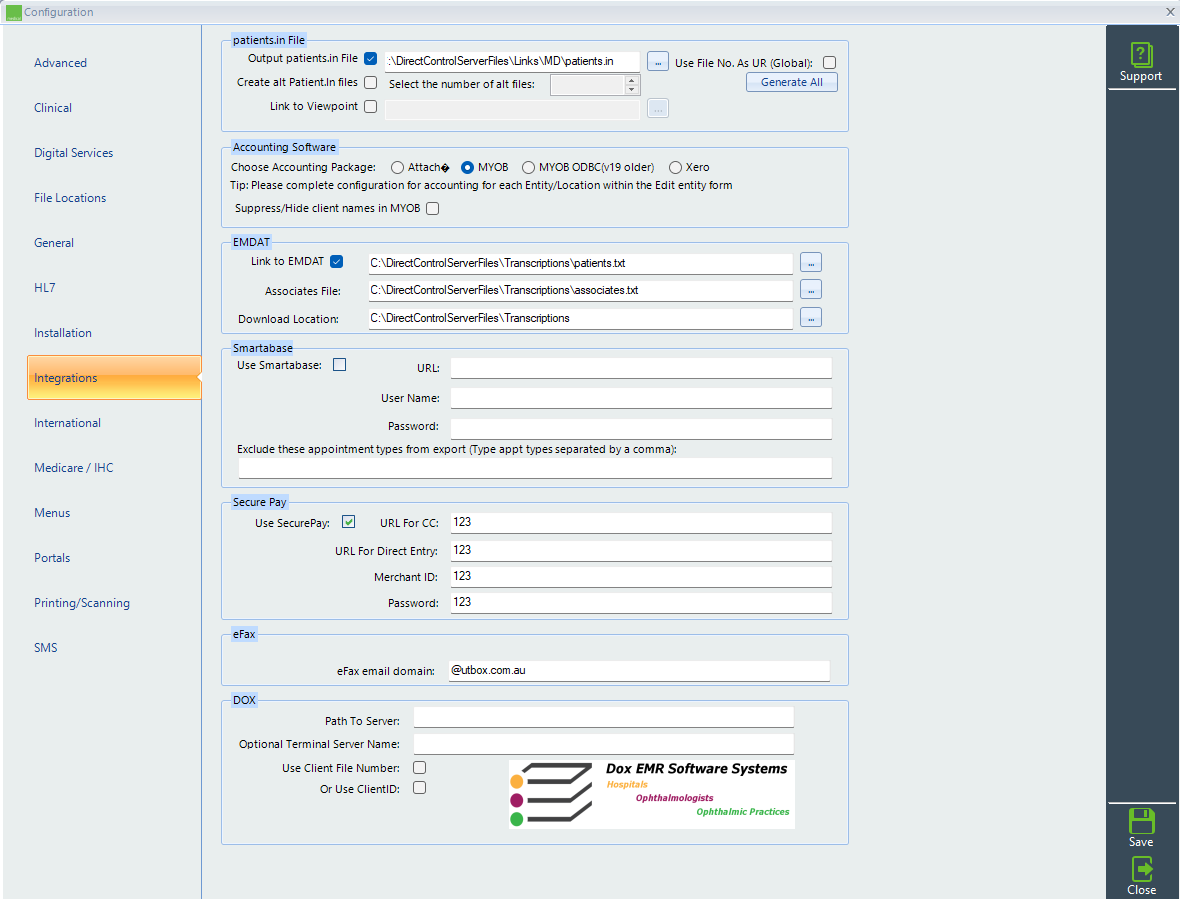
Task: Click the Merchant ID field
Action: point(641,576)
